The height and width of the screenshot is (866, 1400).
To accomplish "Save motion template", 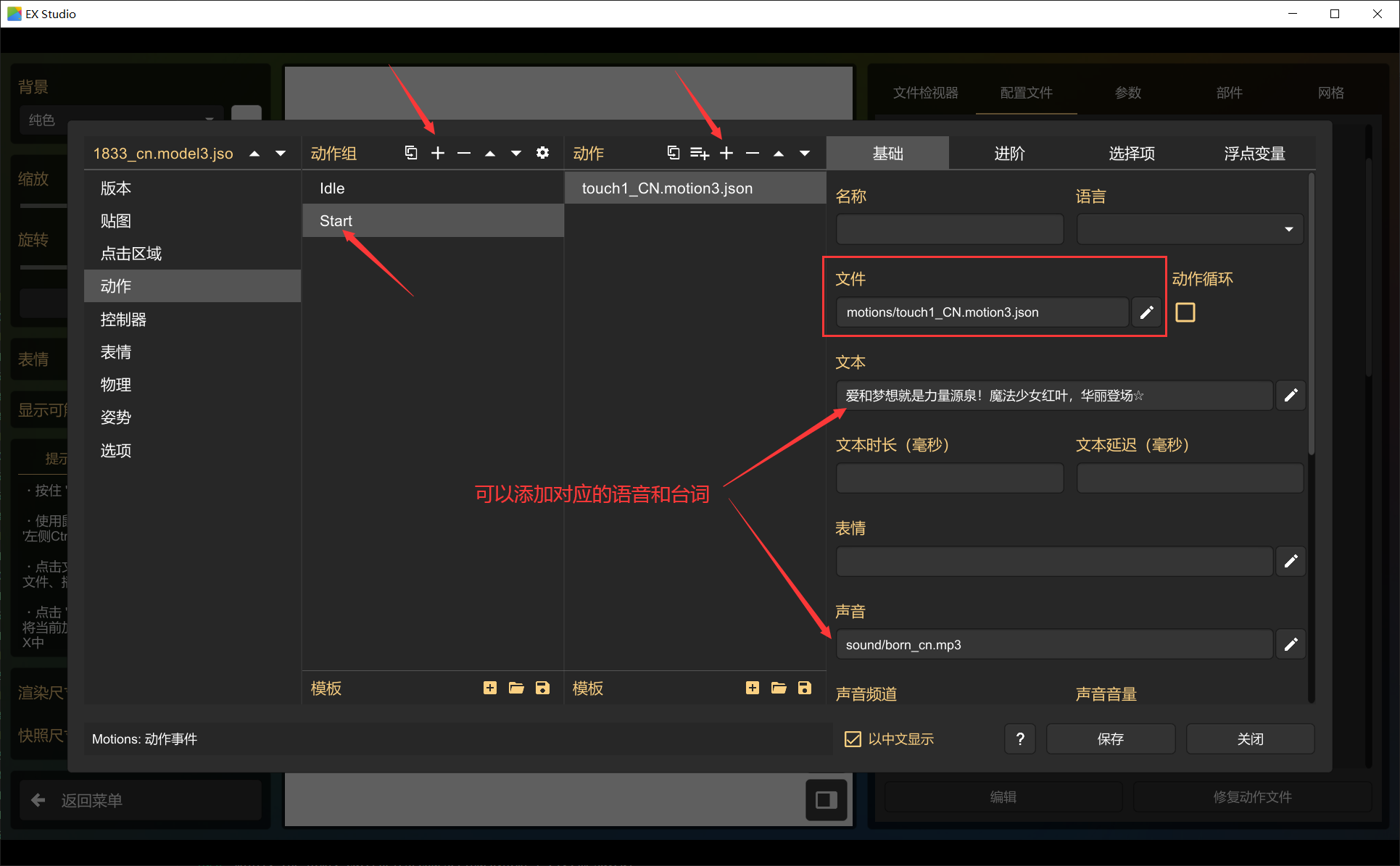I will [805, 688].
